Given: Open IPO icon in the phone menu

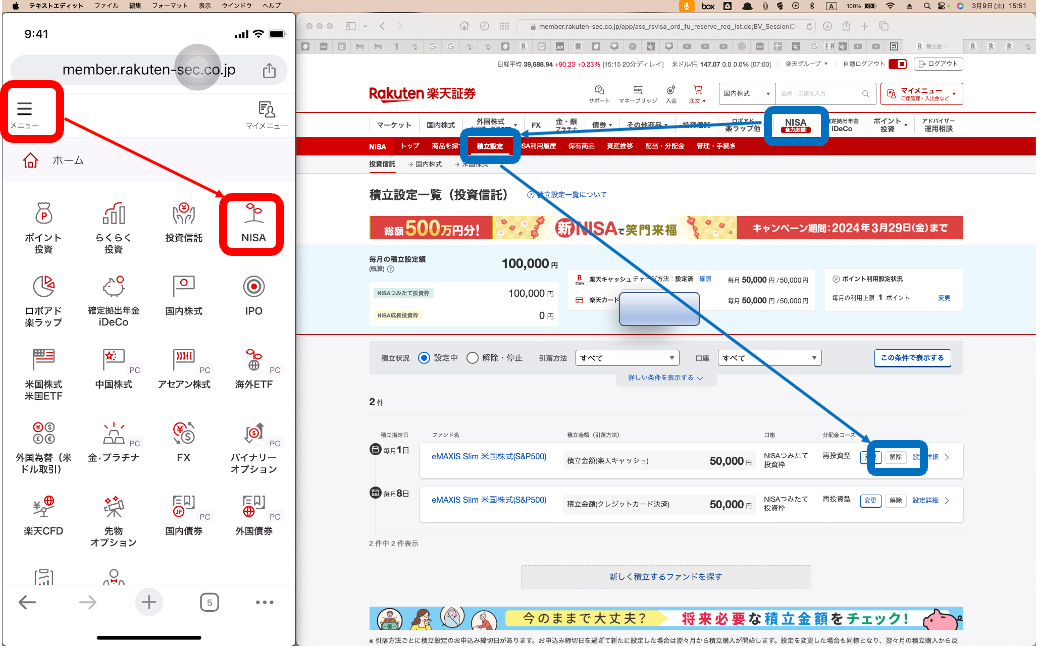Looking at the screenshot, I should tap(253, 296).
